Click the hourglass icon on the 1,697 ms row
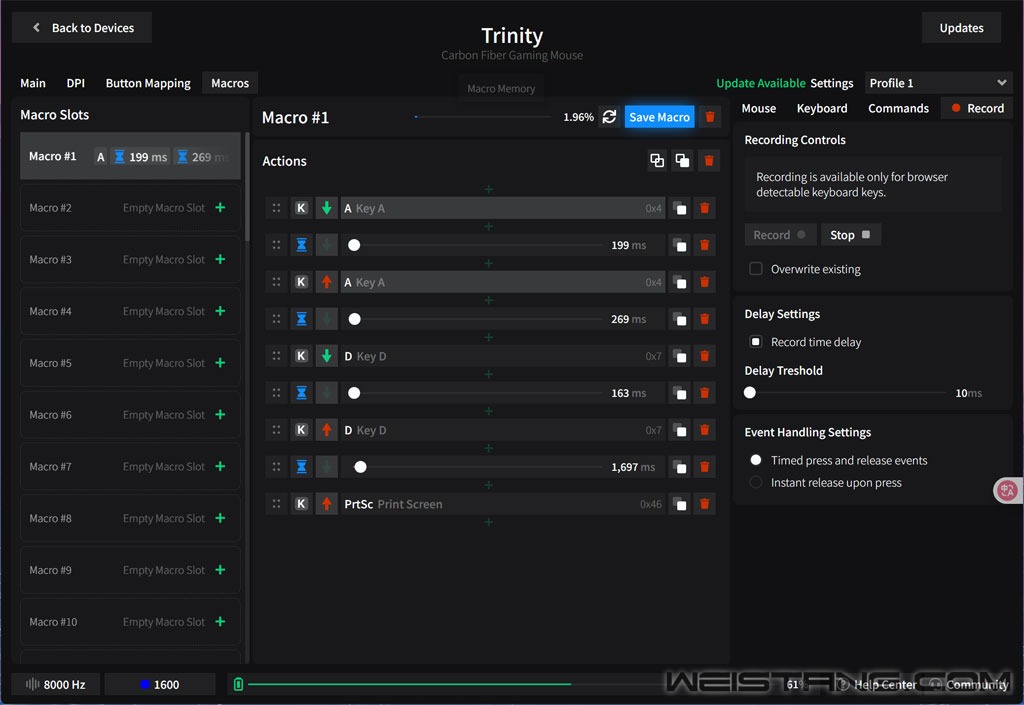This screenshot has height=705, width=1024. [301, 467]
